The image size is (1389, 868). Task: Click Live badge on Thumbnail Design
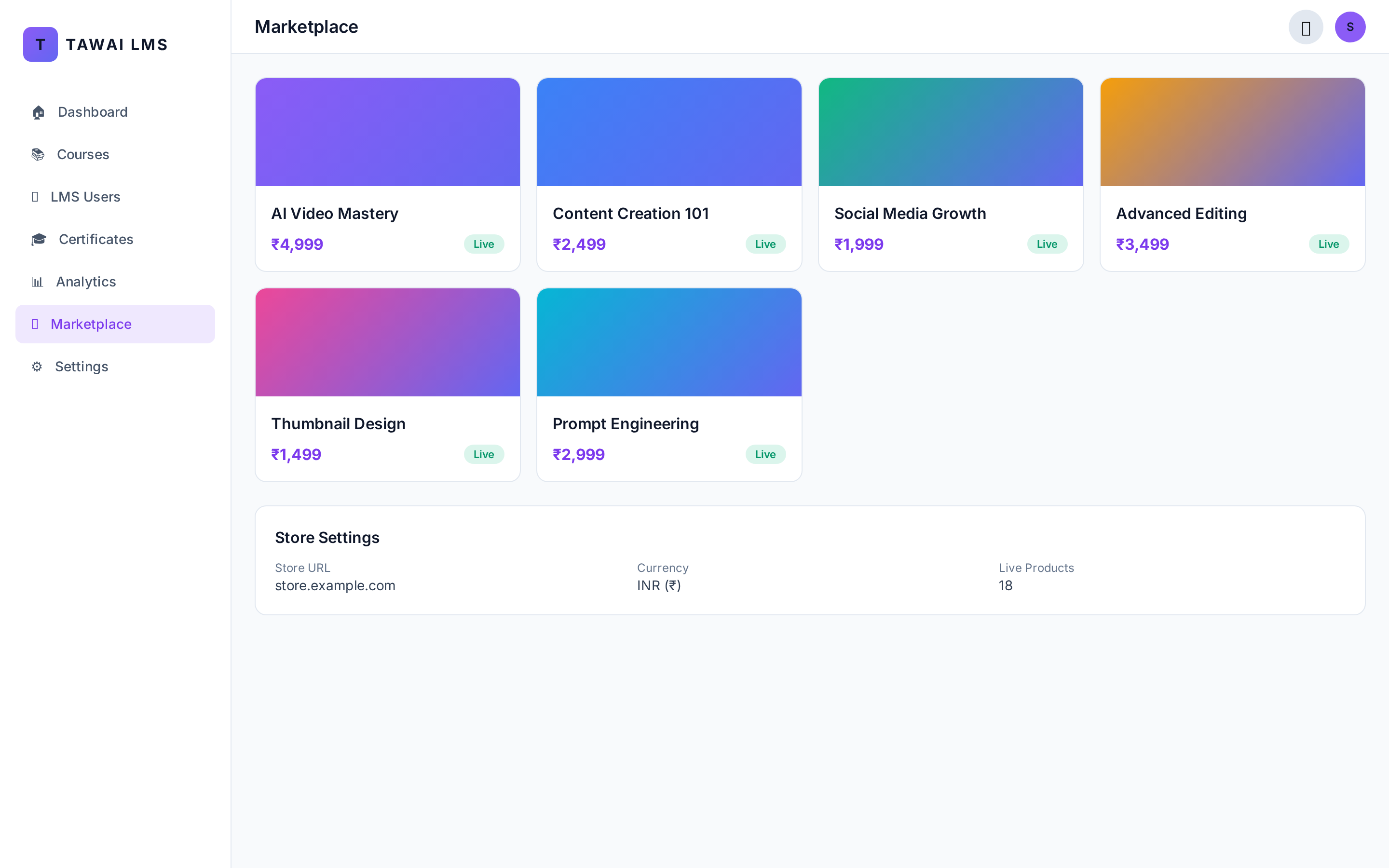(484, 454)
